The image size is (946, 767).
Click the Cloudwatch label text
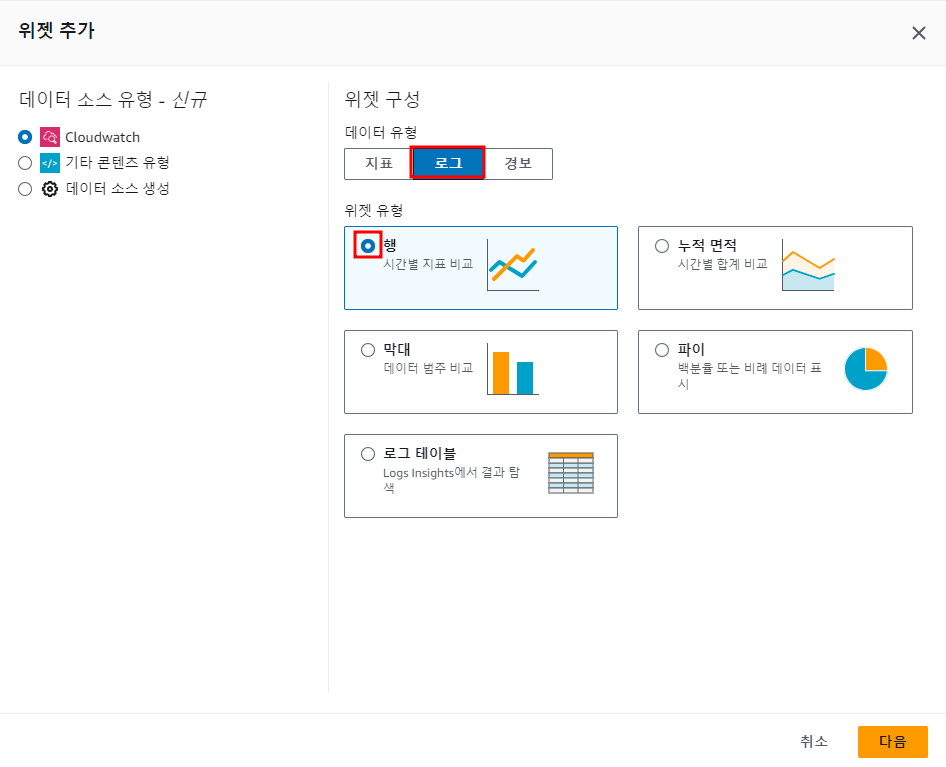pyautogui.click(x=103, y=138)
